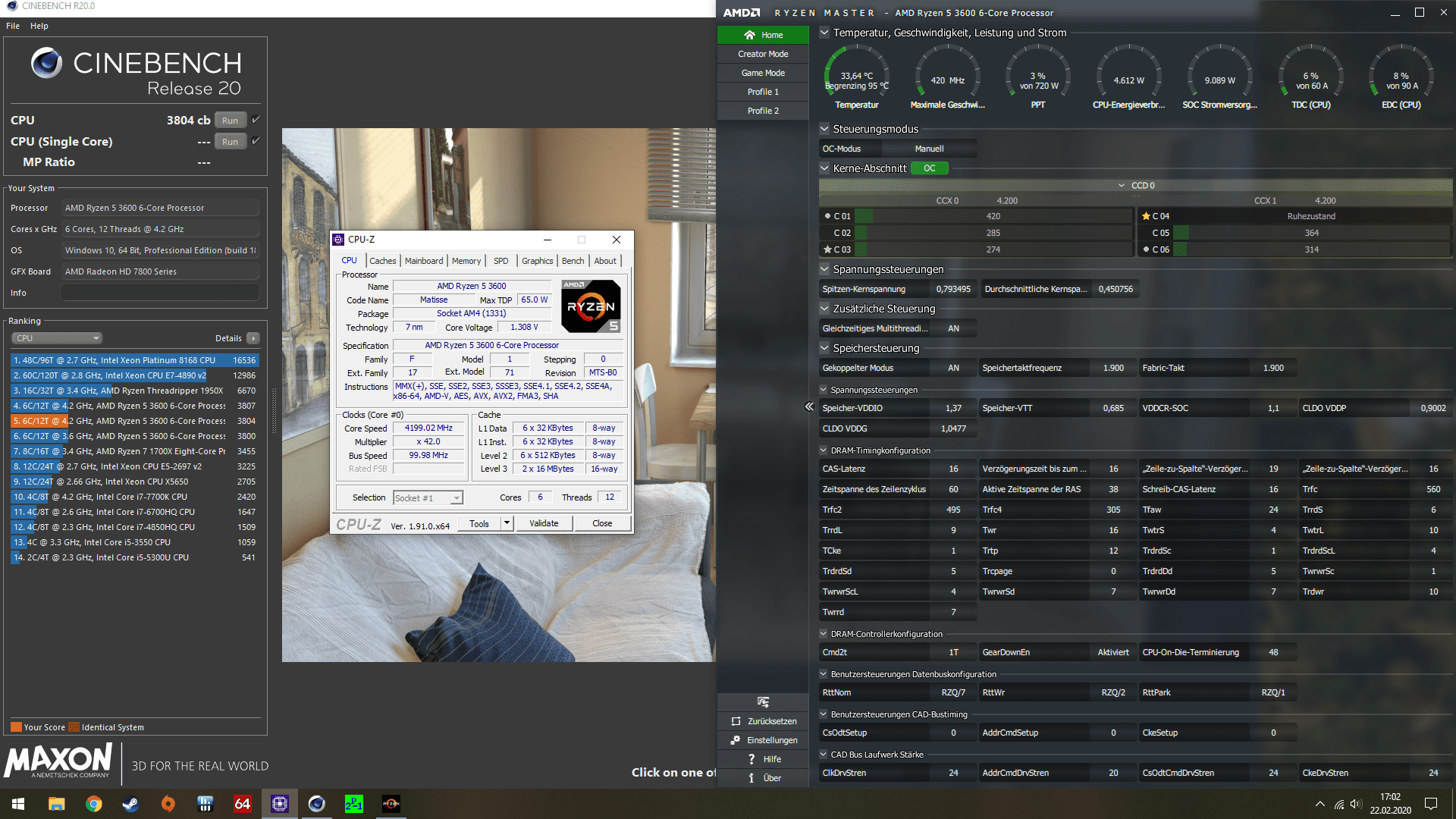Open Prime95 from the taskbar
This screenshot has height=819, width=1456.
click(353, 804)
